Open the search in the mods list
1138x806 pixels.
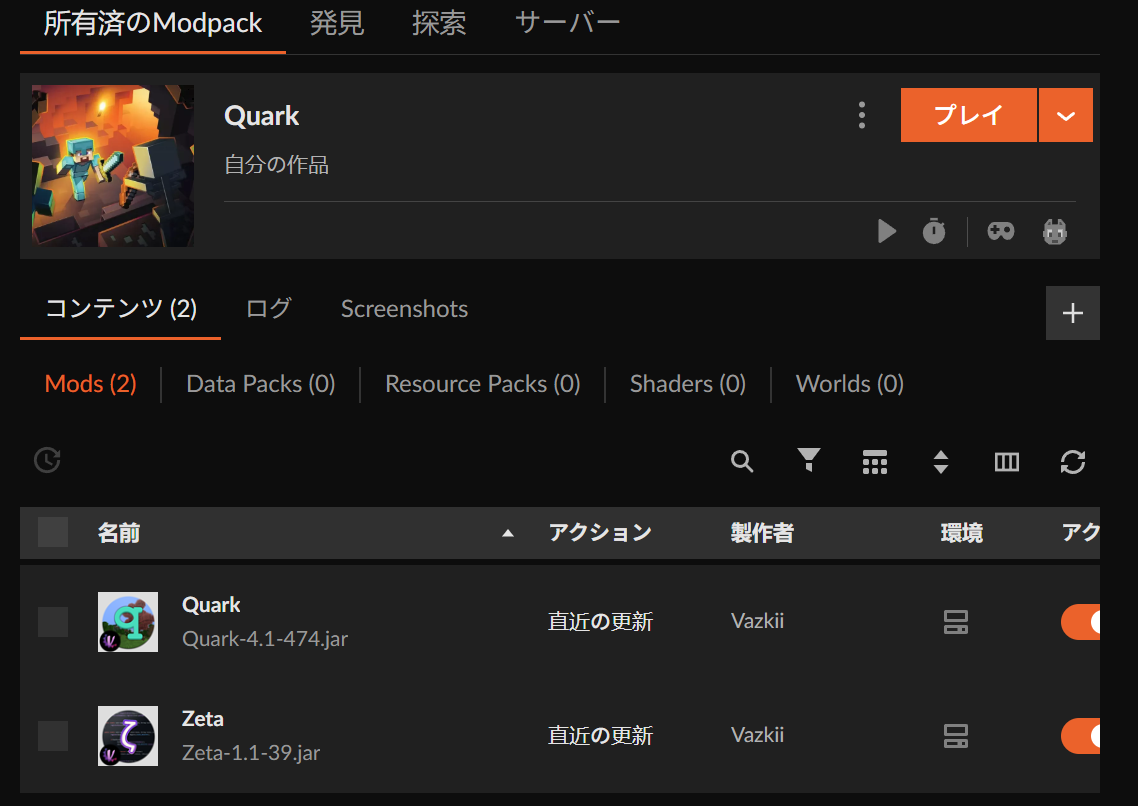click(x=741, y=462)
